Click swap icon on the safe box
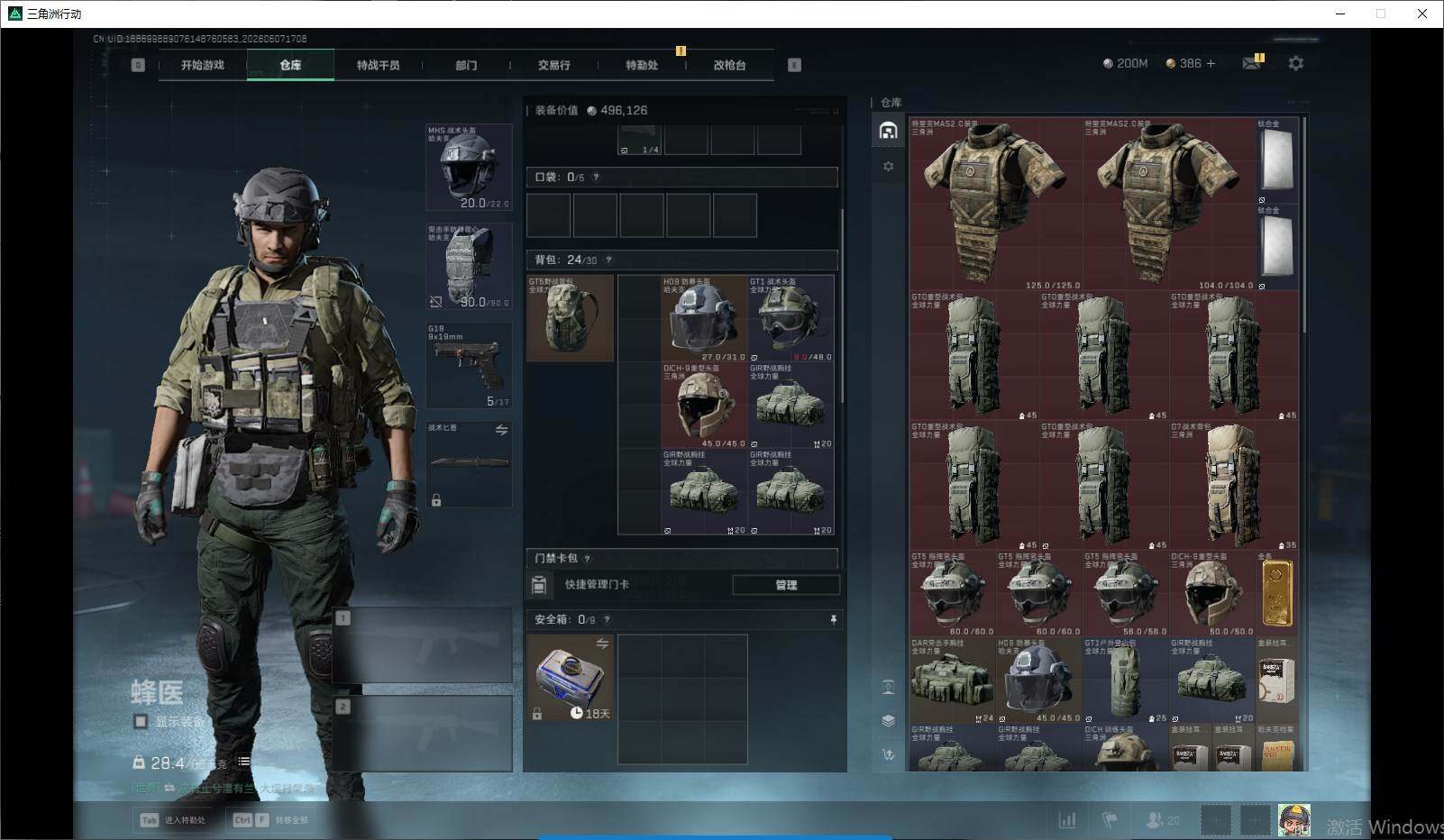This screenshot has height=840, width=1444. [602, 644]
